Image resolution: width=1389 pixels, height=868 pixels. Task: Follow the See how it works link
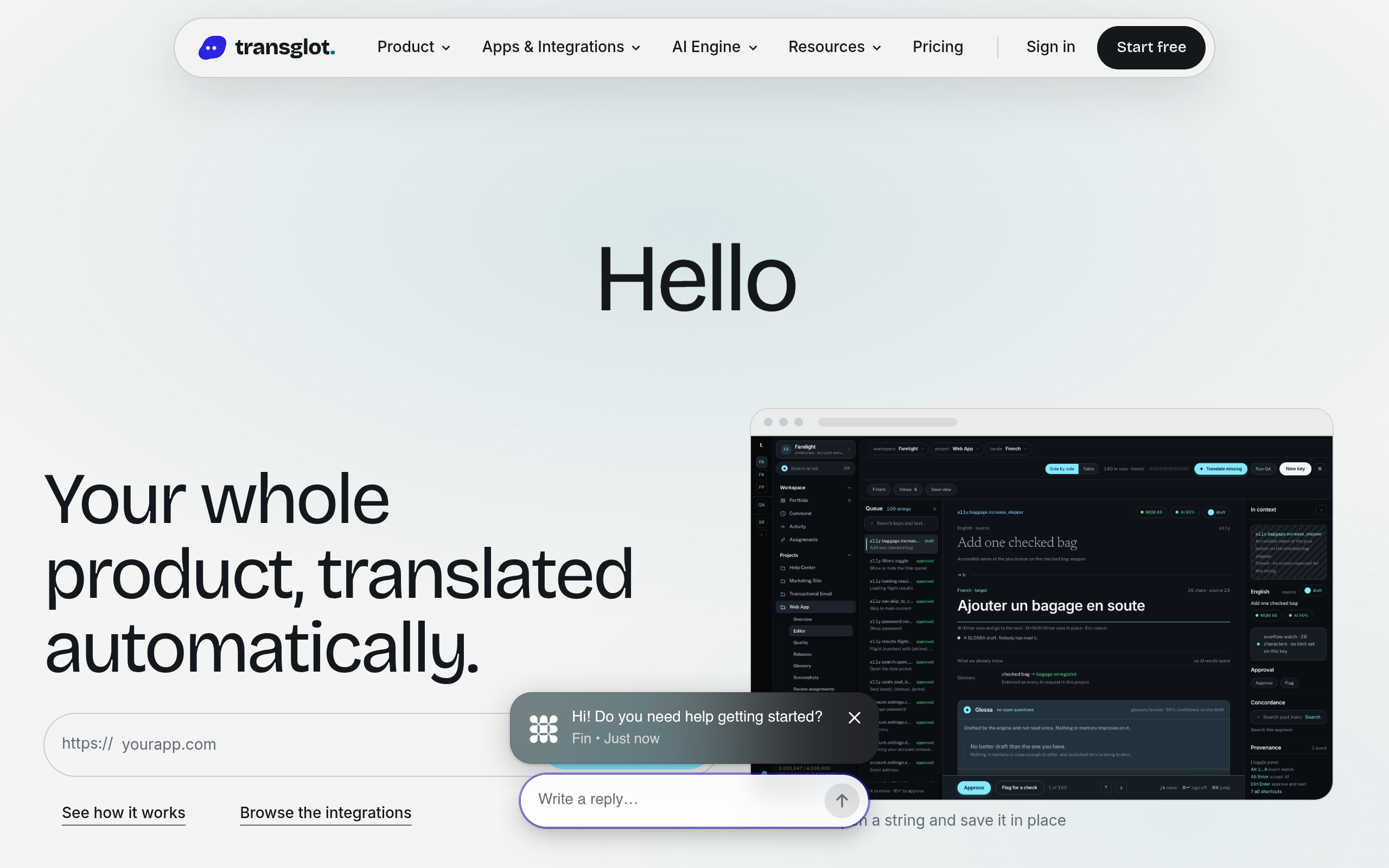coord(123,813)
